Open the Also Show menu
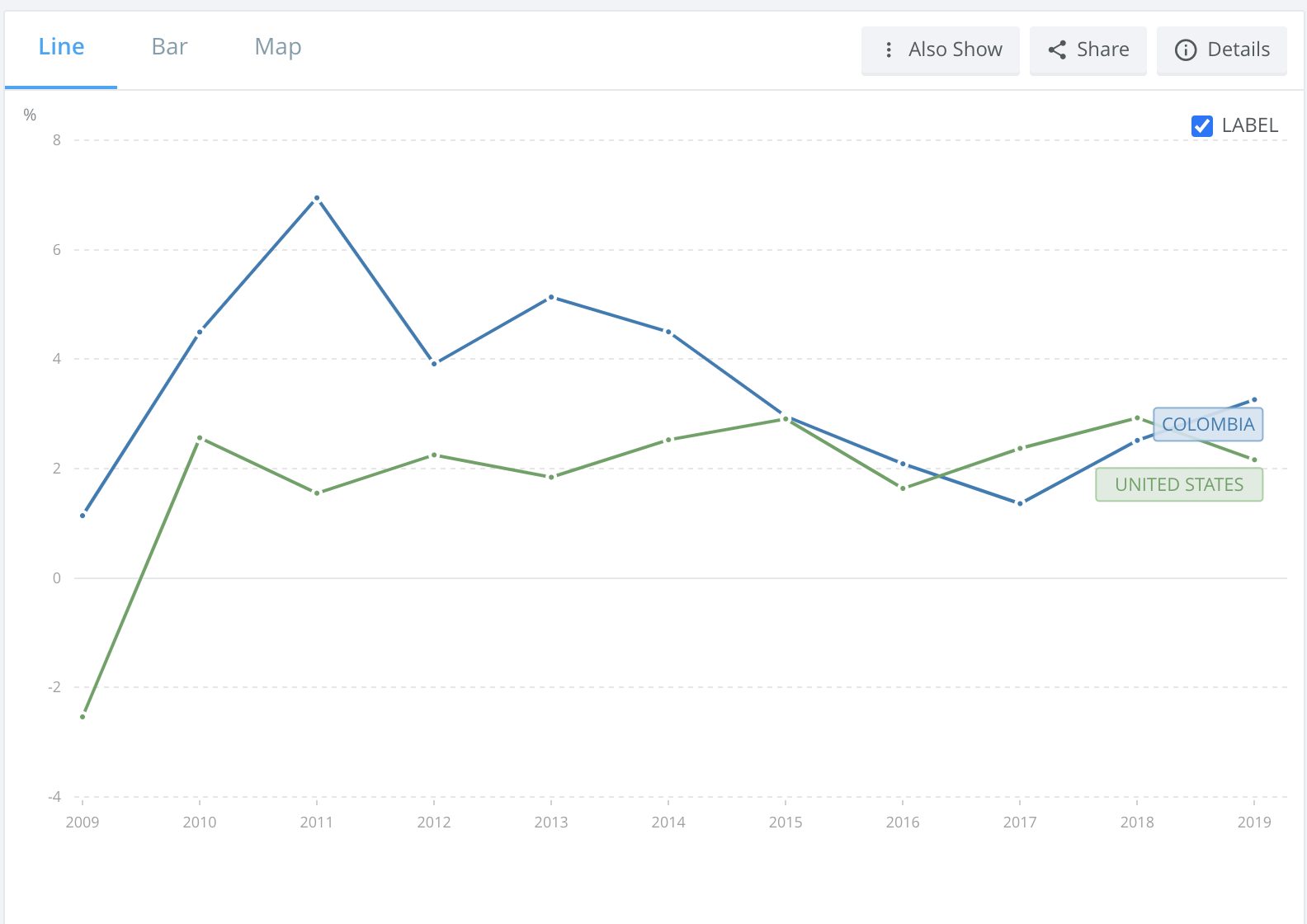 tap(941, 50)
